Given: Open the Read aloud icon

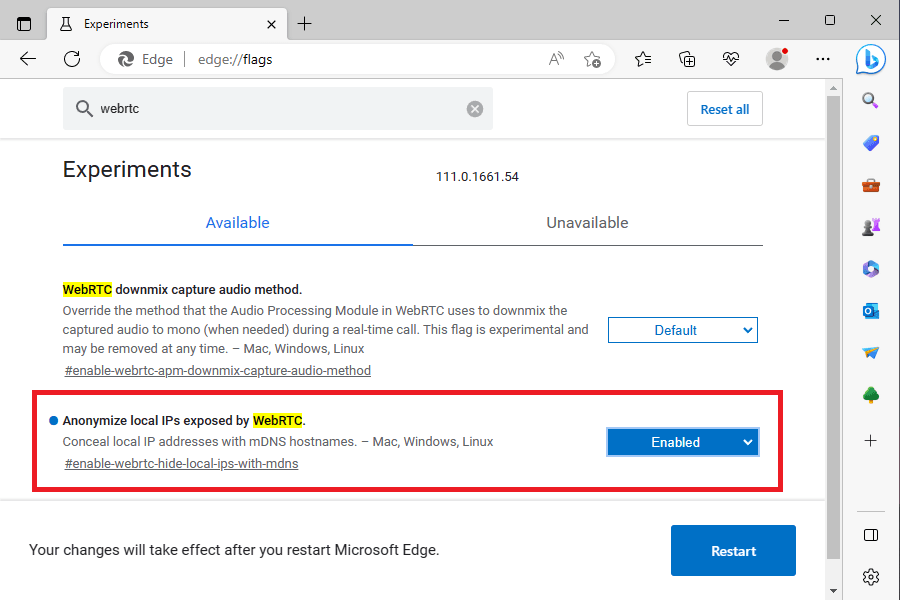Looking at the screenshot, I should (x=556, y=59).
